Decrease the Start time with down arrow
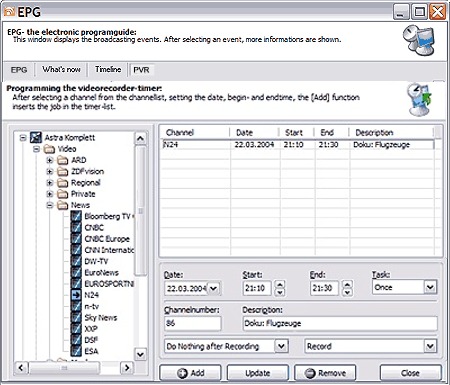This screenshot has width=450, height=385. point(280,292)
